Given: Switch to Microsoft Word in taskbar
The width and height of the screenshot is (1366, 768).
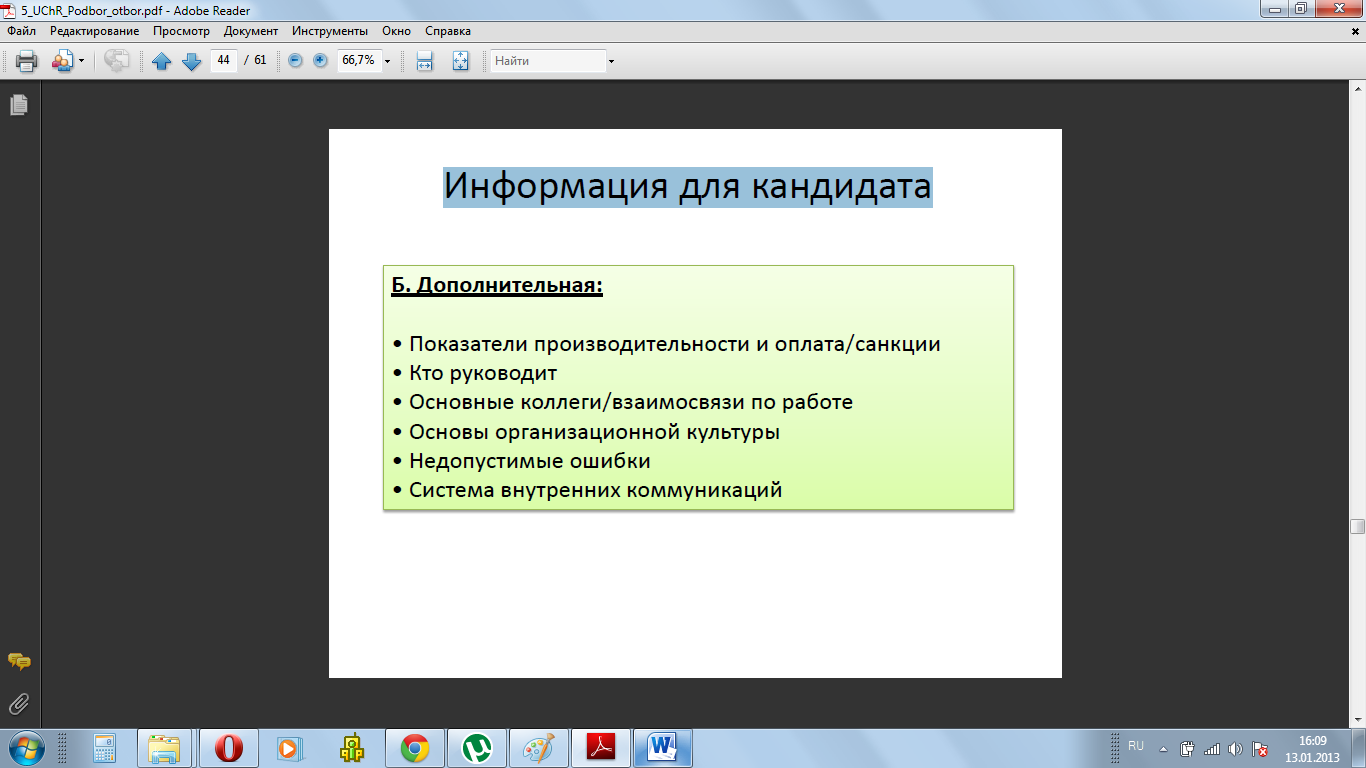Looking at the screenshot, I should pos(663,748).
